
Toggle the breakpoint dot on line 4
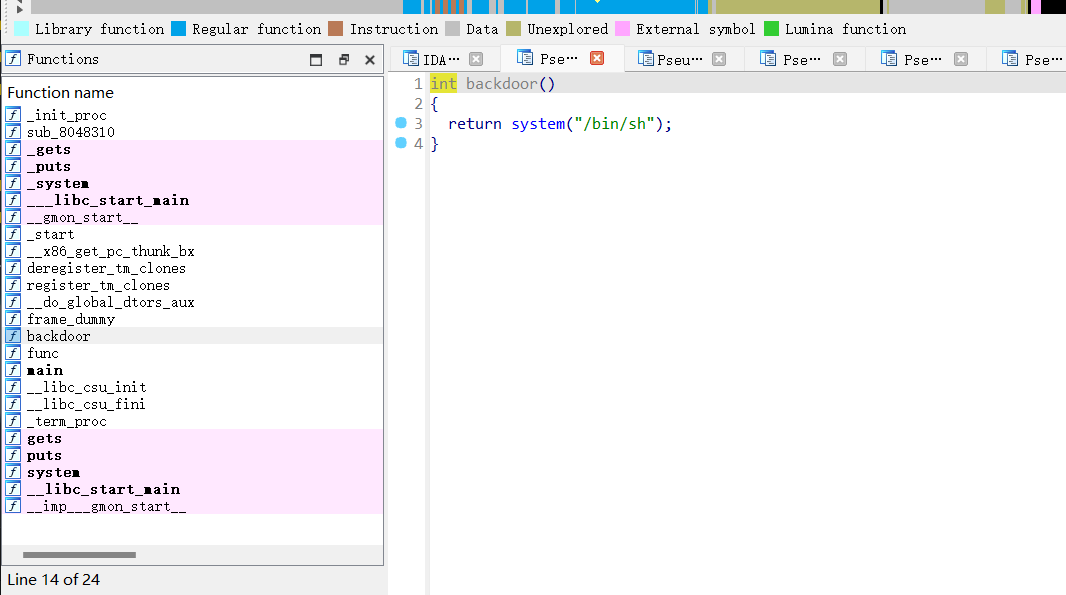tap(401, 142)
